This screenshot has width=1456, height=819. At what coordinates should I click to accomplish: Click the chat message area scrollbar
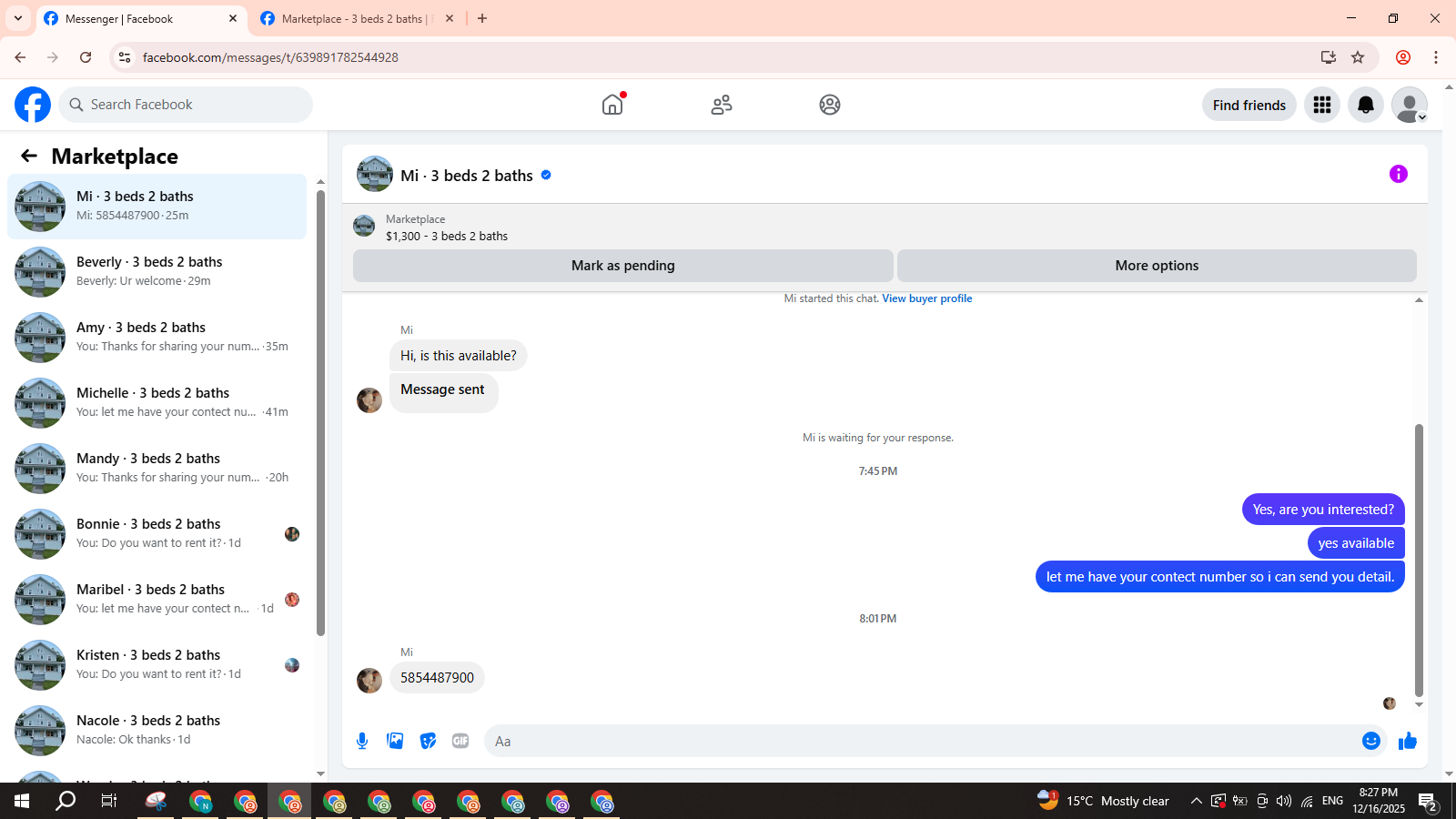click(1419, 560)
